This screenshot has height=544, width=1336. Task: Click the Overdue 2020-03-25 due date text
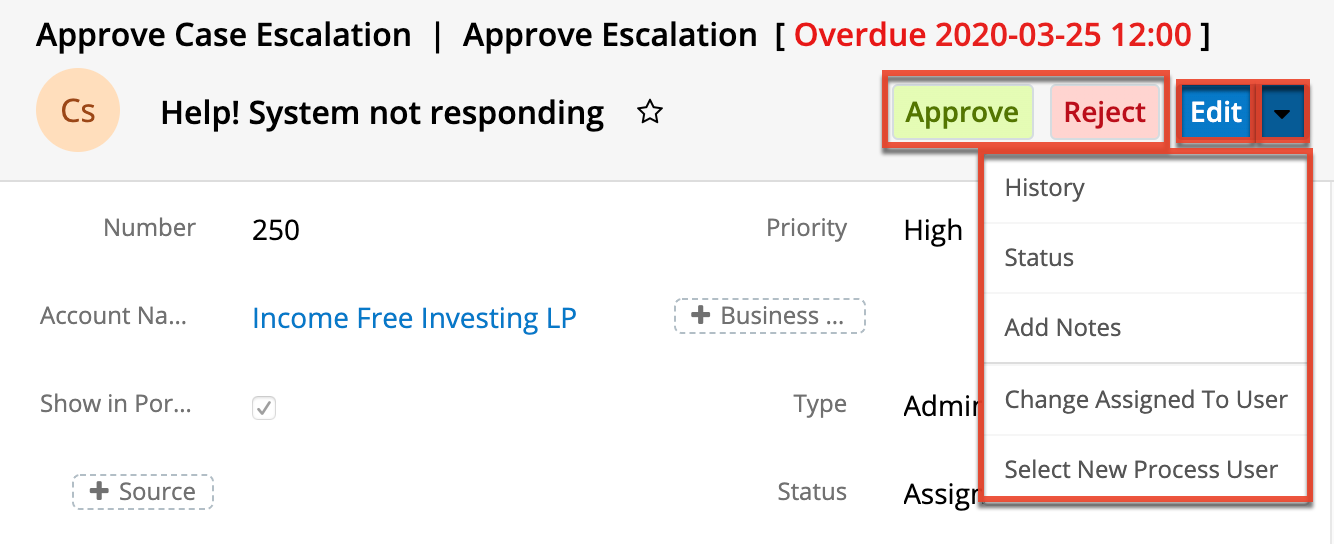992,36
